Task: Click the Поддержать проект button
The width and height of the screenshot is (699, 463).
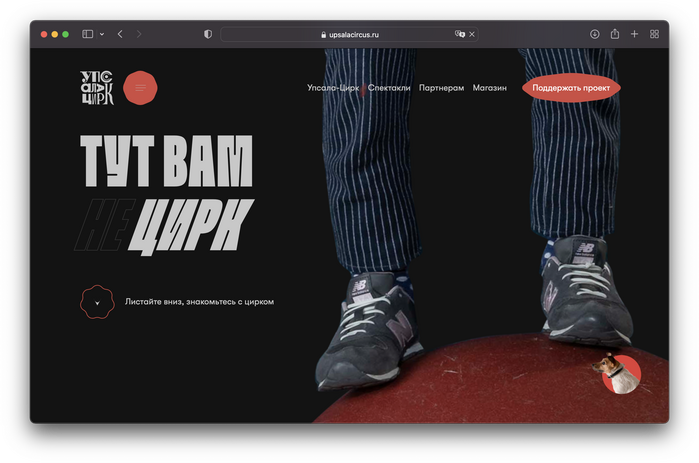Action: point(571,88)
